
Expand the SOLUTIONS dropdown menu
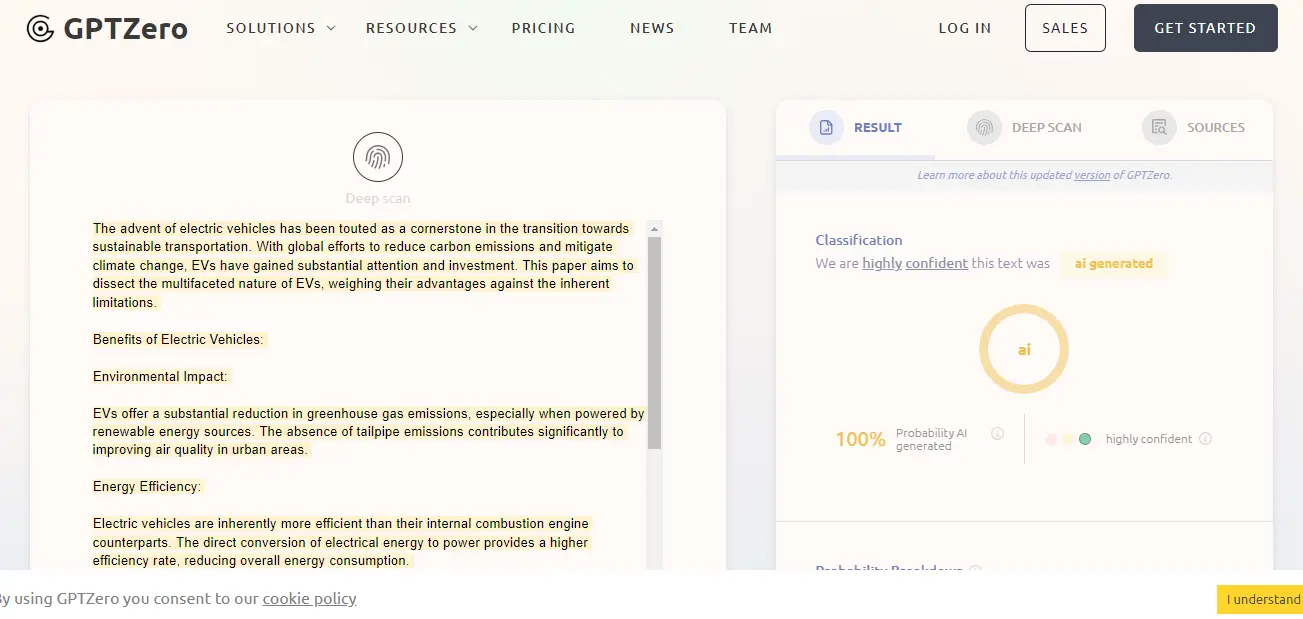pos(280,28)
